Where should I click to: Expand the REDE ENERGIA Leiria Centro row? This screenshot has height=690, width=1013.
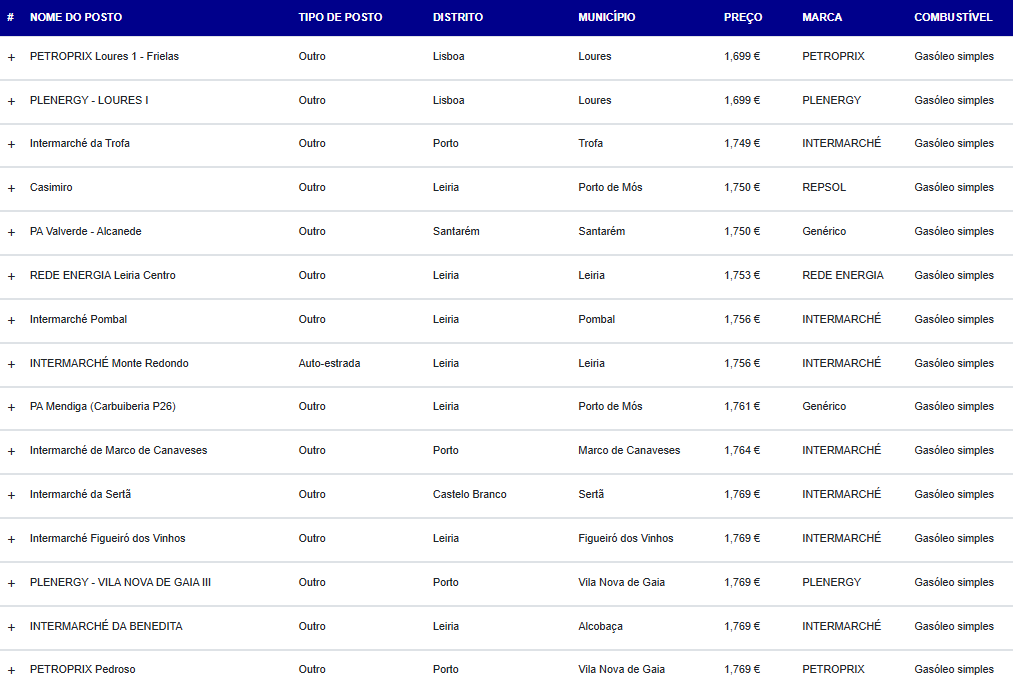[11, 277]
